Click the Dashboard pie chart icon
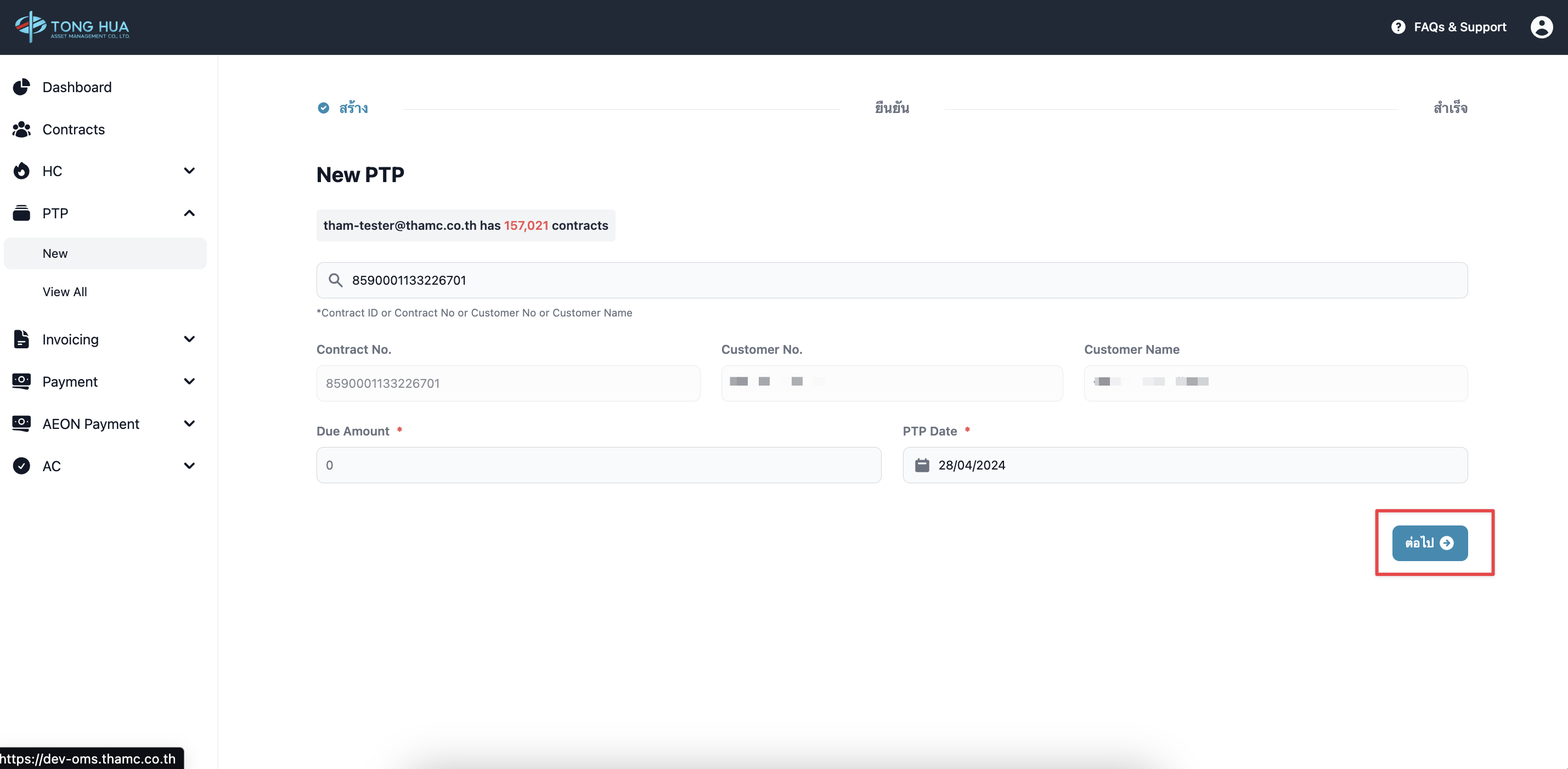The image size is (1568, 769). 21,87
